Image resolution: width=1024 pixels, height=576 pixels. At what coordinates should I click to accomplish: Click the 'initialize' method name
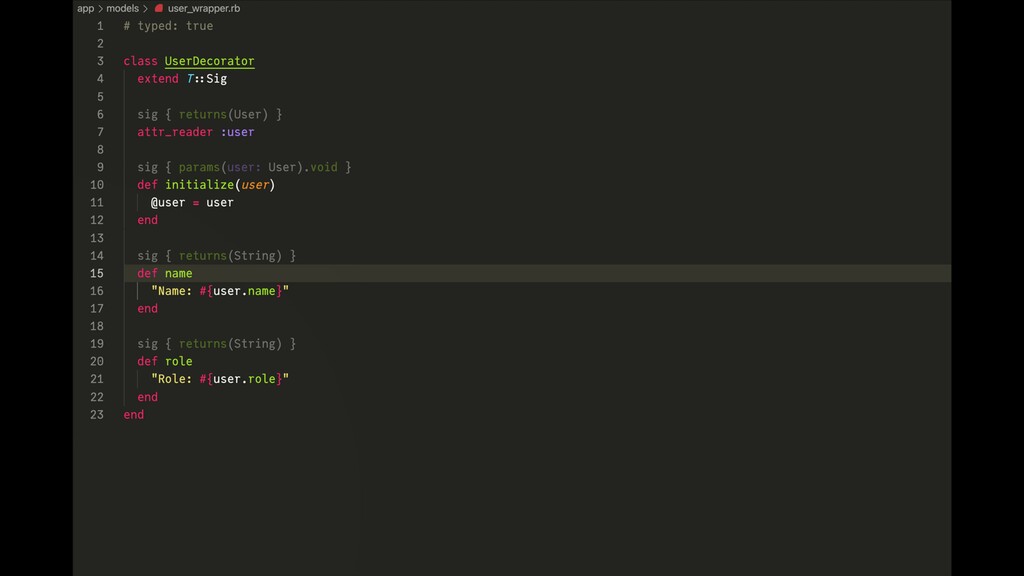coord(199,185)
